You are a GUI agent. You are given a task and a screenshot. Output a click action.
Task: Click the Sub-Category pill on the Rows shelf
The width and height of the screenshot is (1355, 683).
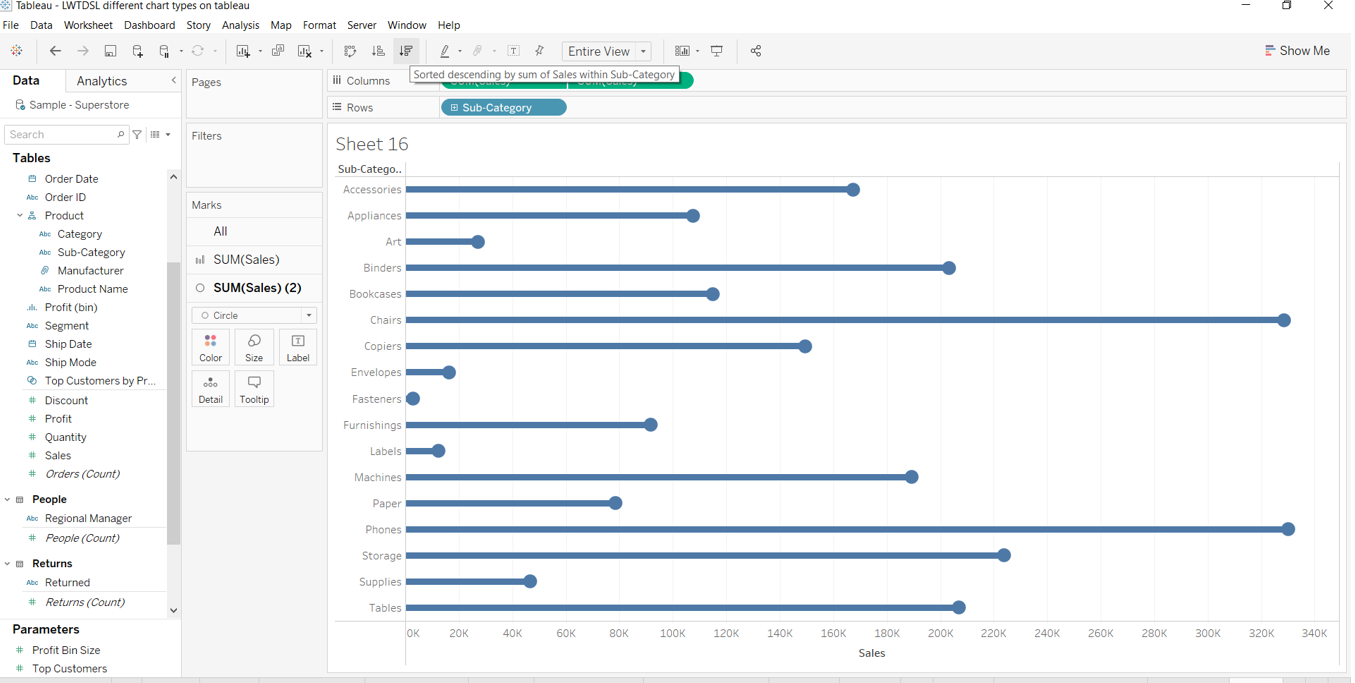[x=503, y=108]
